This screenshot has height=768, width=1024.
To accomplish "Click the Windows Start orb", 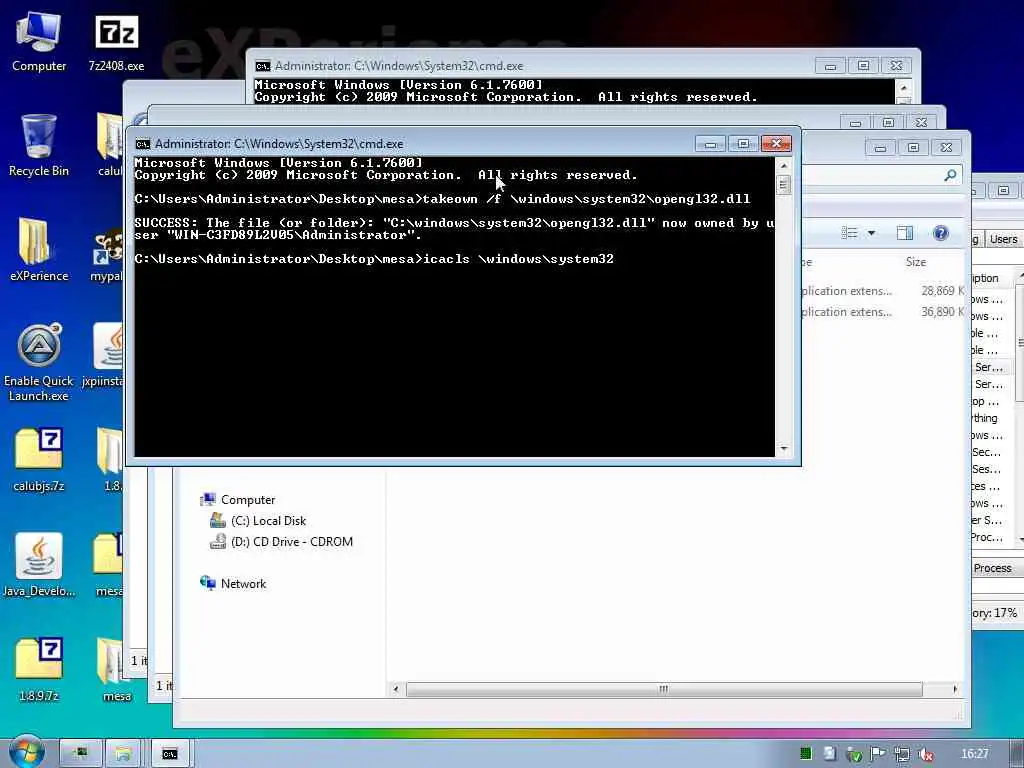I will coord(26,752).
